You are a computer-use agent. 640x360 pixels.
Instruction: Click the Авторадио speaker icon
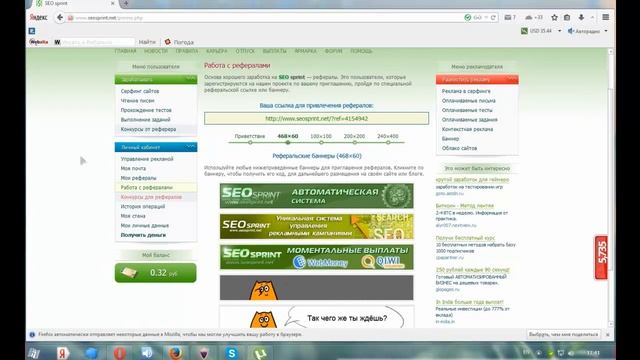point(571,31)
